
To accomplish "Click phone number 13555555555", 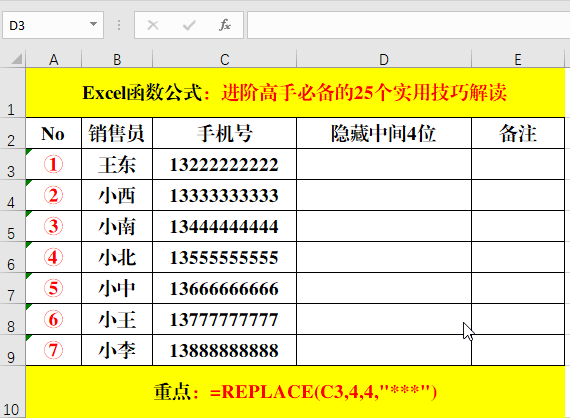I will pos(225,257).
